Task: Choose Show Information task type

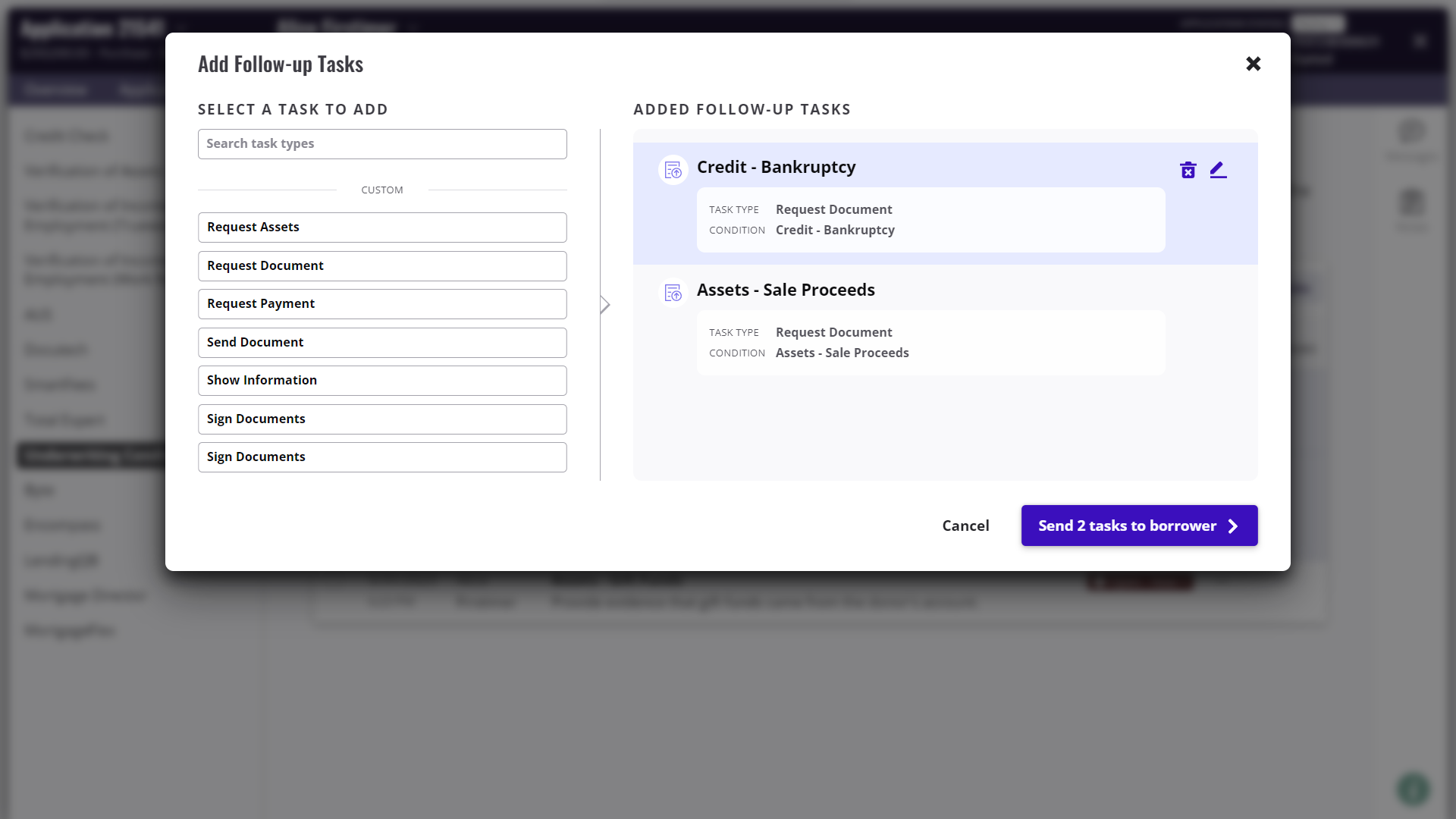Action: (382, 381)
